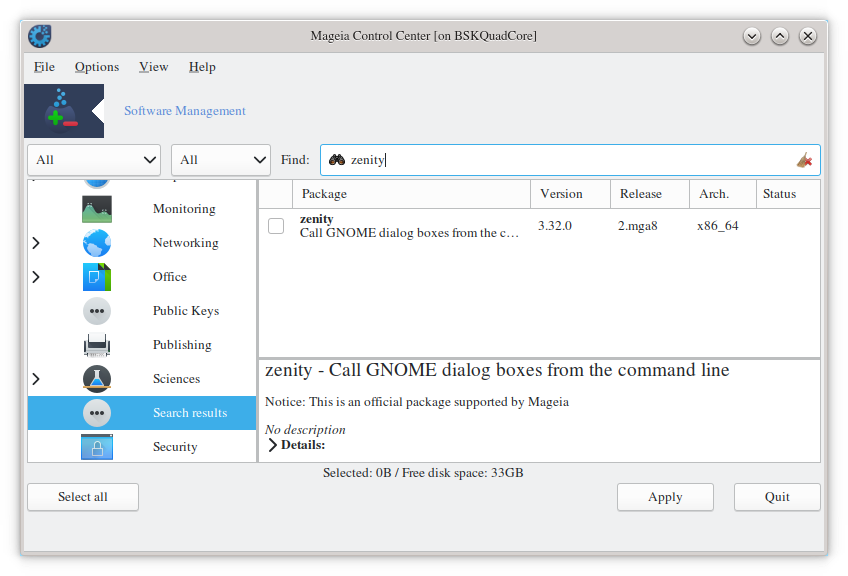Open the Options menu
Image resolution: width=848 pixels, height=576 pixels.
(x=97, y=67)
